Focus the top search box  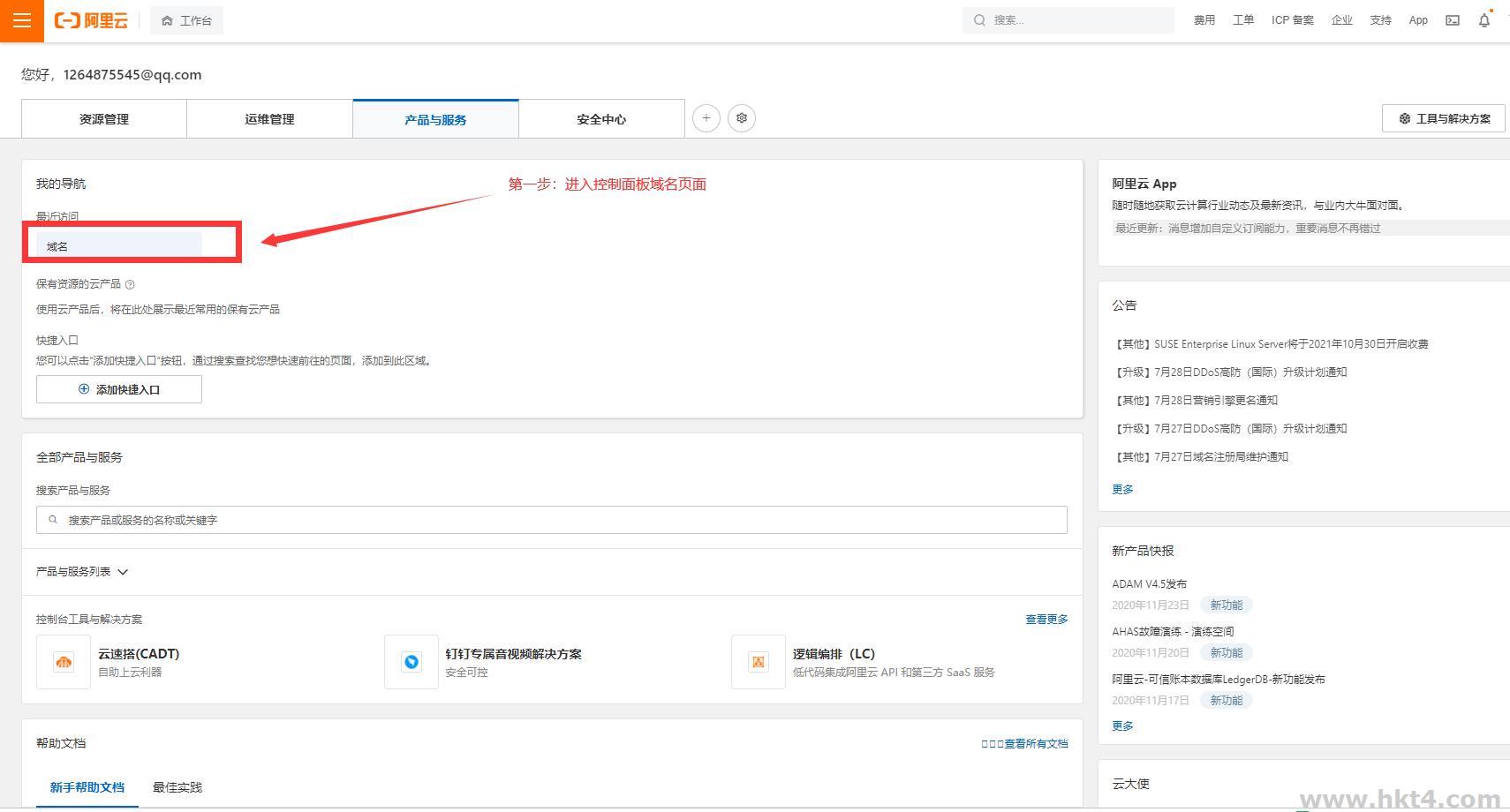point(1068,20)
